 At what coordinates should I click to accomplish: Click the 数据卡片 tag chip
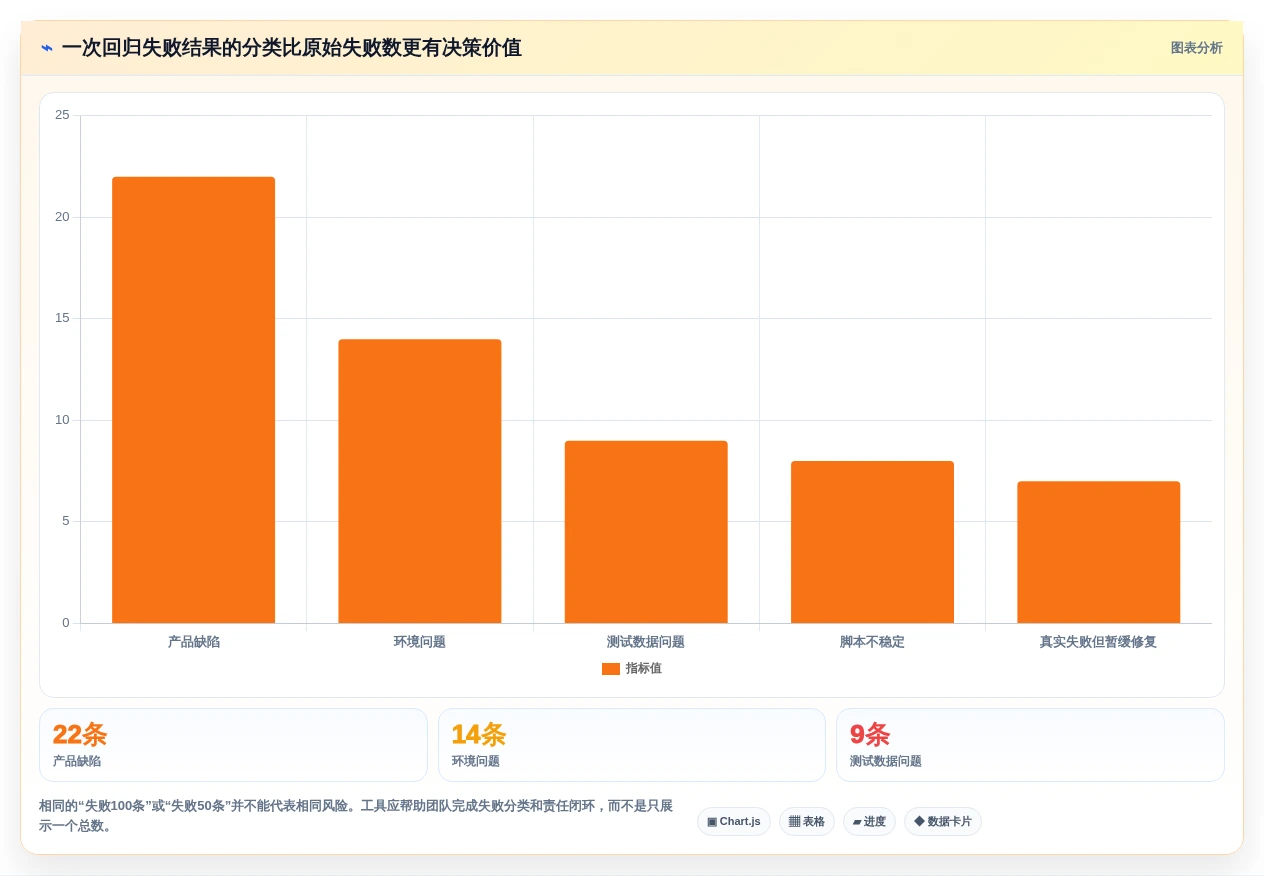[943, 821]
